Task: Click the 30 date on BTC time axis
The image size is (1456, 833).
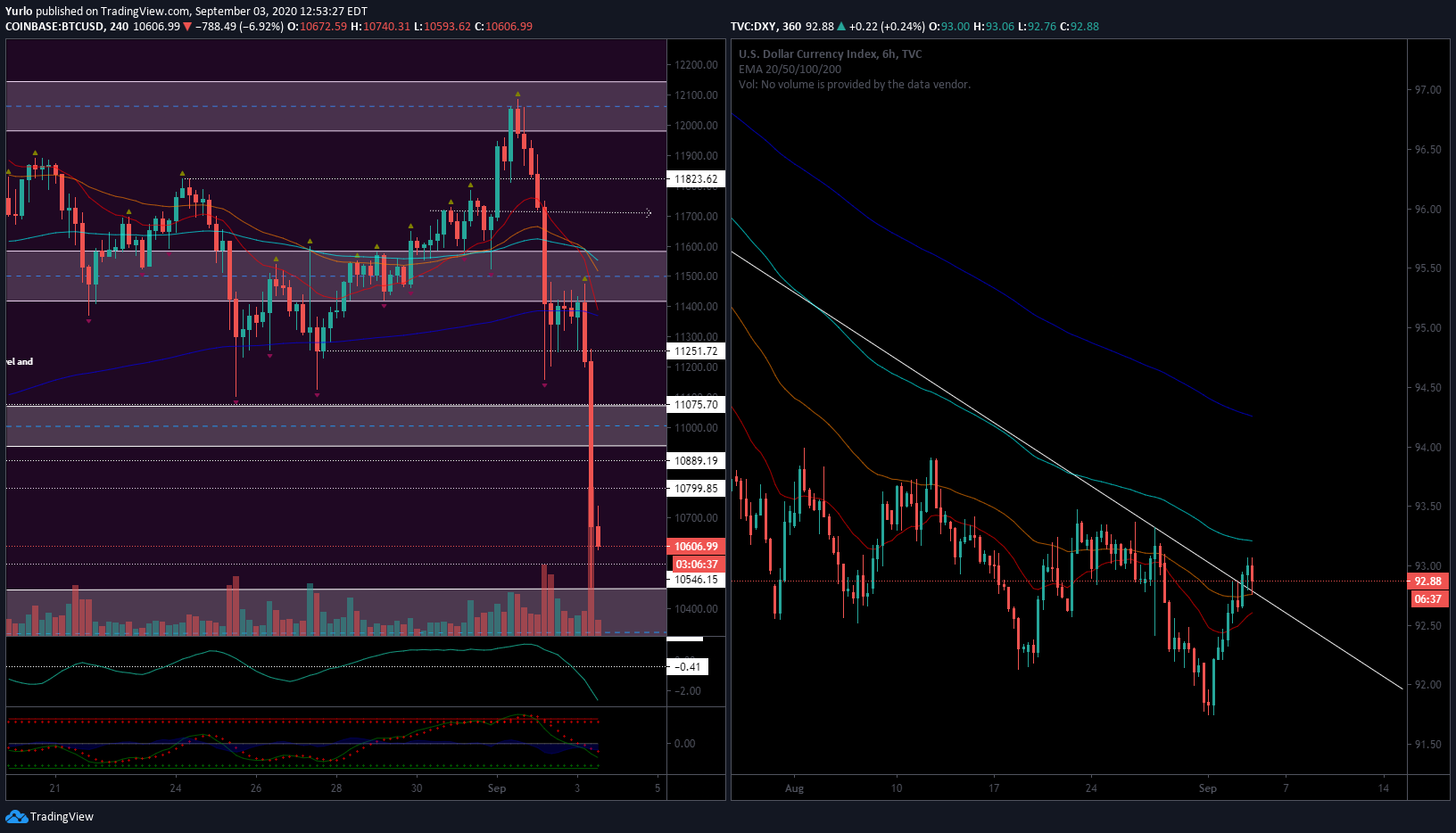Action: (417, 788)
